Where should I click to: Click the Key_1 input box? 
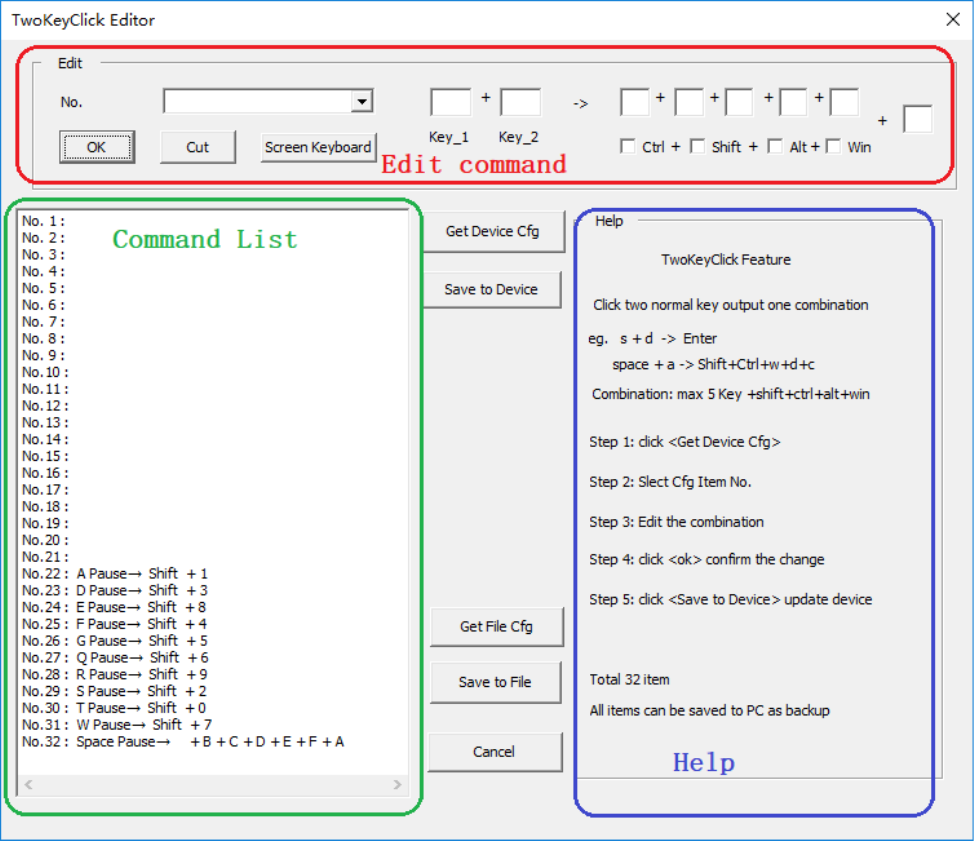click(451, 102)
